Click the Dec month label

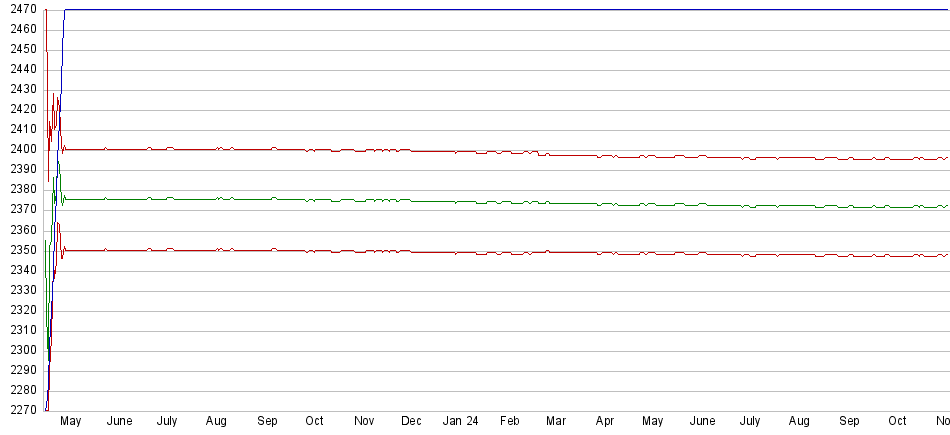(x=411, y=422)
